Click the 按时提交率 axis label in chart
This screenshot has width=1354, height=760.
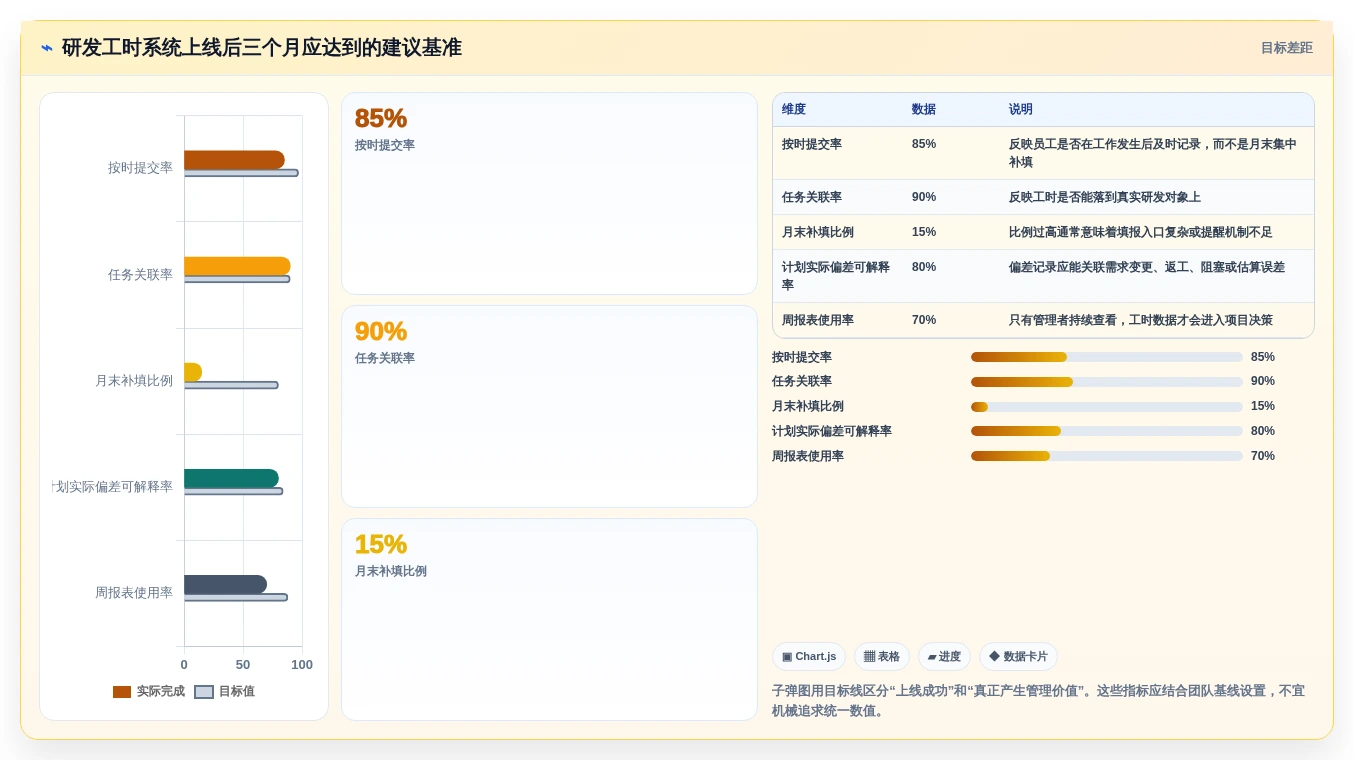[x=140, y=168]
